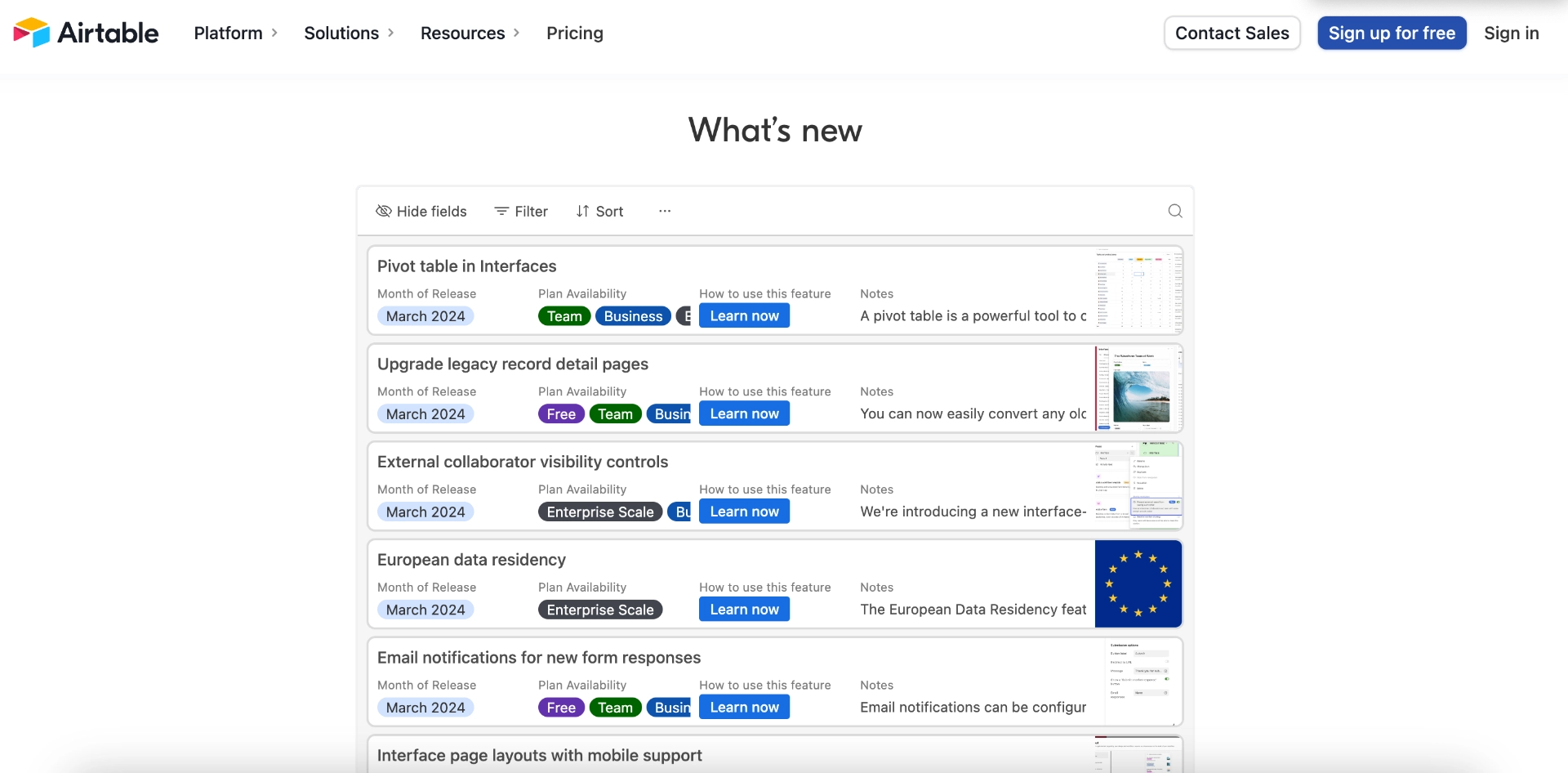Click the Airtable logo

click(85, 33)
